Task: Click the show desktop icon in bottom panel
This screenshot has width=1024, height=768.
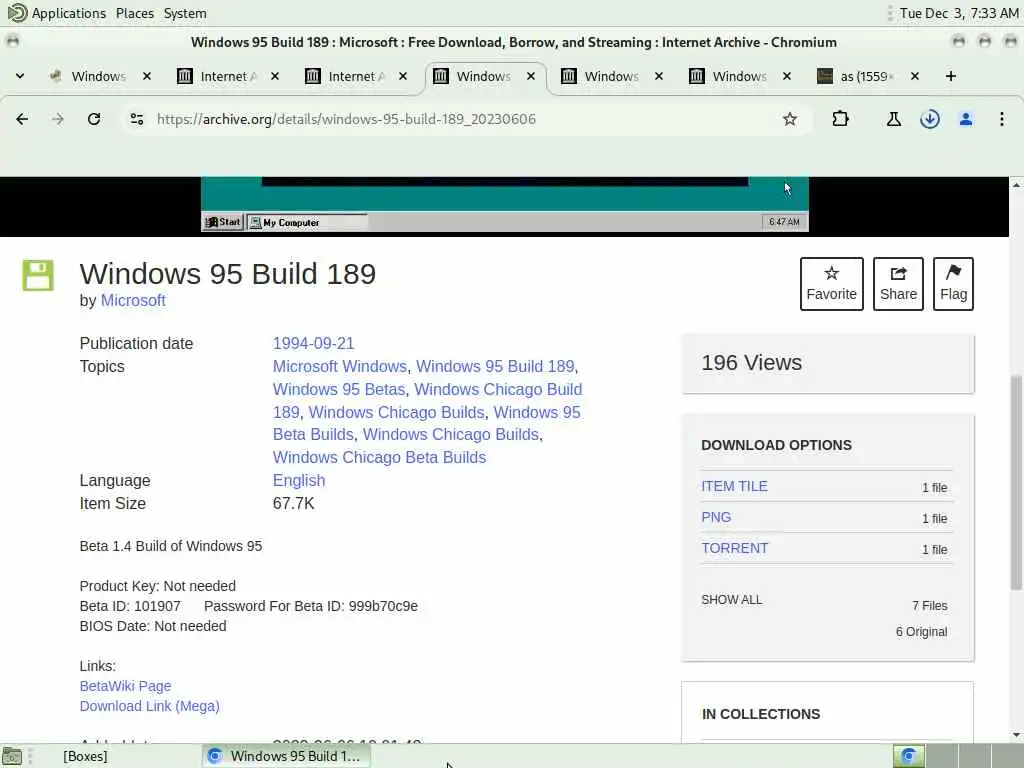Action: (12, 756)
